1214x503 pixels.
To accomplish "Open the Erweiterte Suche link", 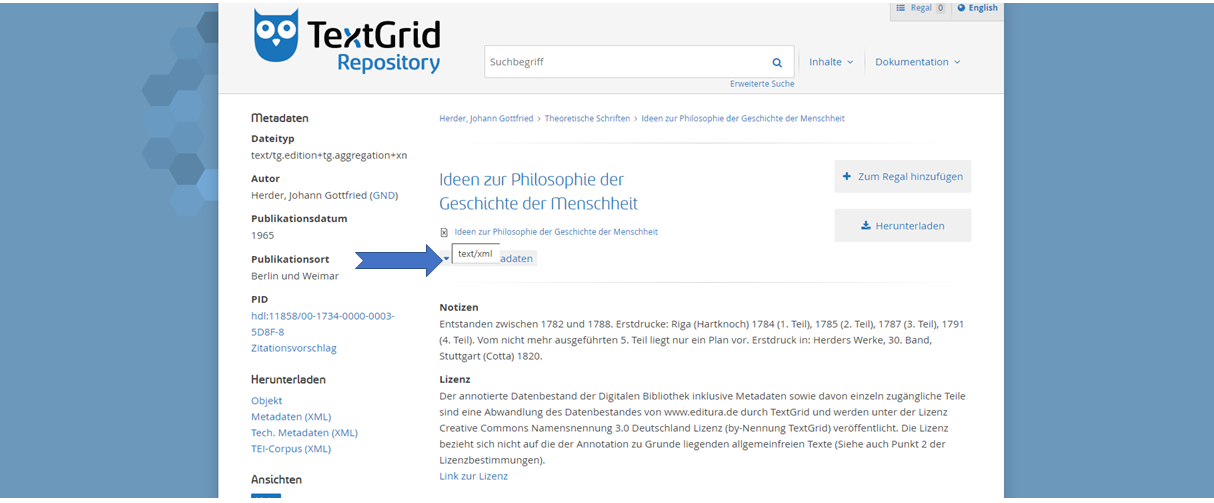I will (x=762, y=84).
